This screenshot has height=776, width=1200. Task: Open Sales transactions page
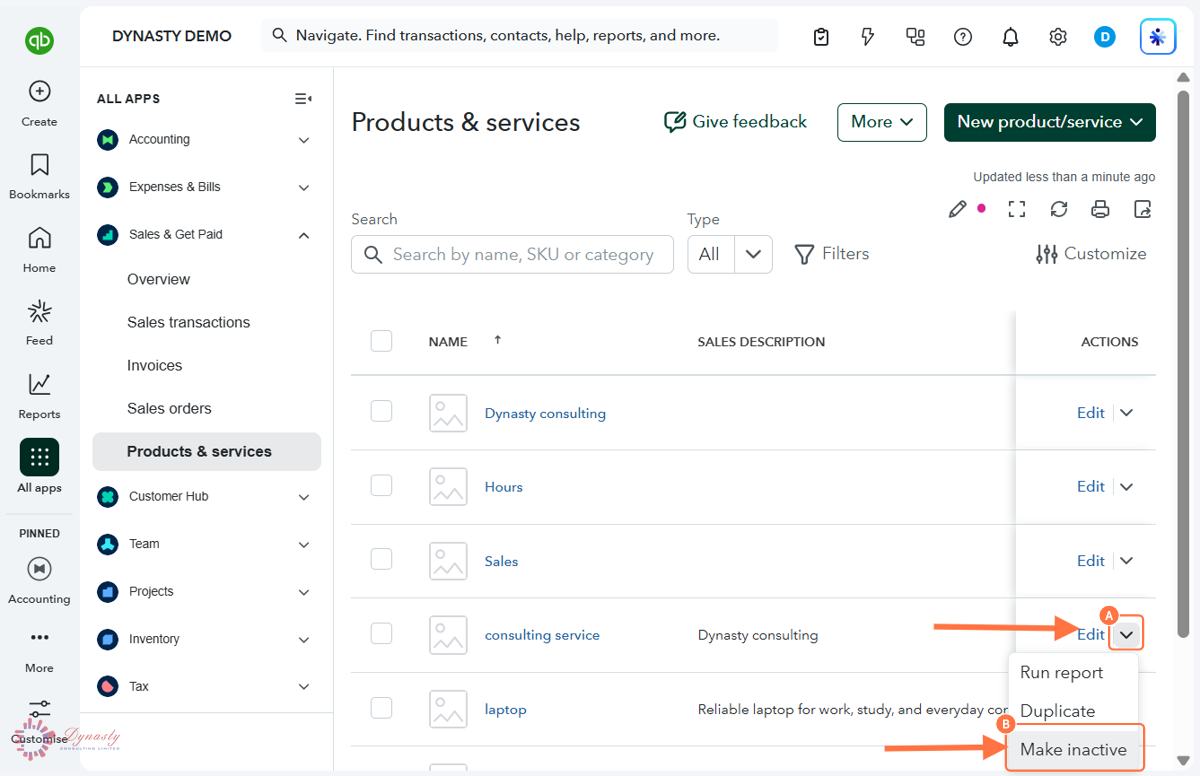188,322
